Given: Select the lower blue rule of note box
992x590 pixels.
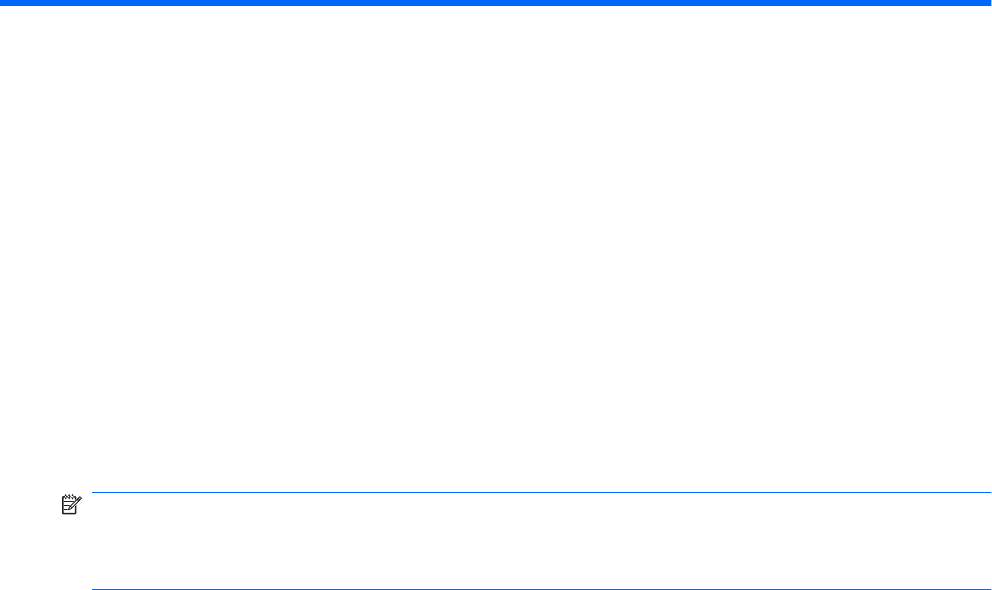Looking at the screenshot, I should coord(542,589).
